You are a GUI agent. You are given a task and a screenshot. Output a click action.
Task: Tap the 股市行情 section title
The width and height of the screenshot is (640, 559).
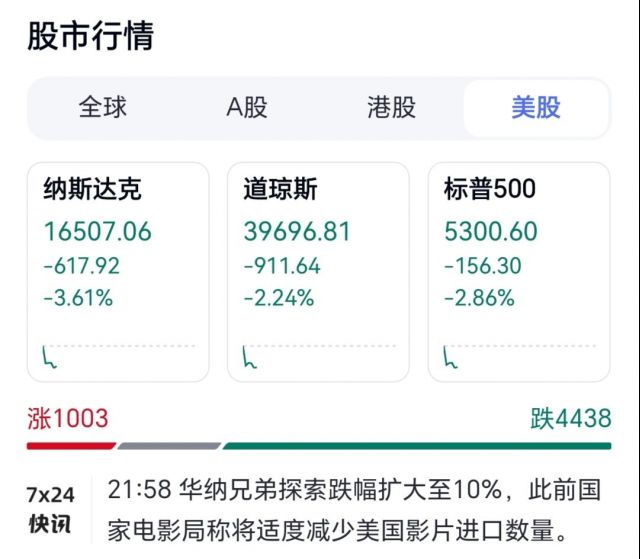point(90,36)
